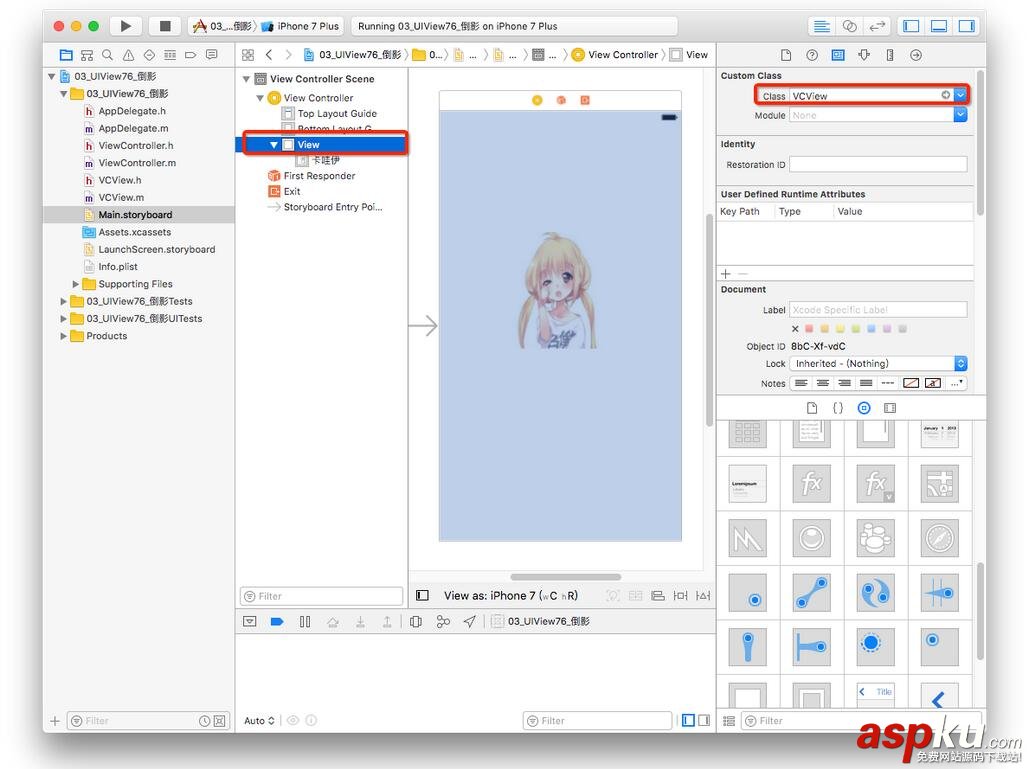Image resolution: width=1027 pixels, height=769 pixels.
Task: Show the media library
Action: 889,408
